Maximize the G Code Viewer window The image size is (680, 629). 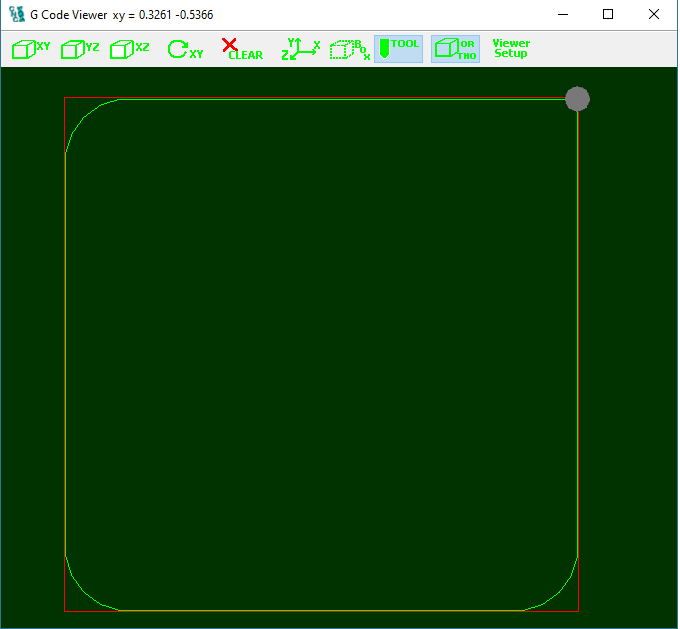pos(608,15)
